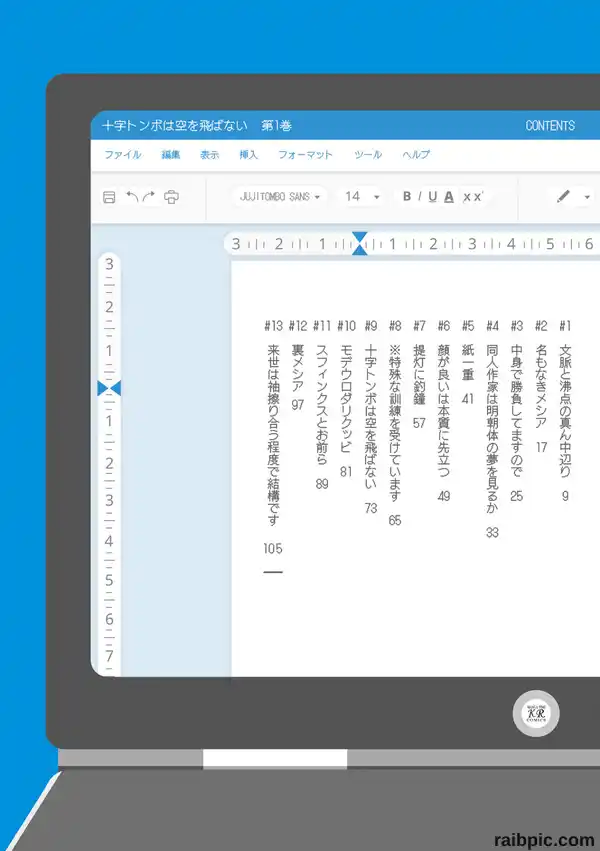Redo the last action
Viewport: 600px width, 851px height.
click(x=149, y=196)
